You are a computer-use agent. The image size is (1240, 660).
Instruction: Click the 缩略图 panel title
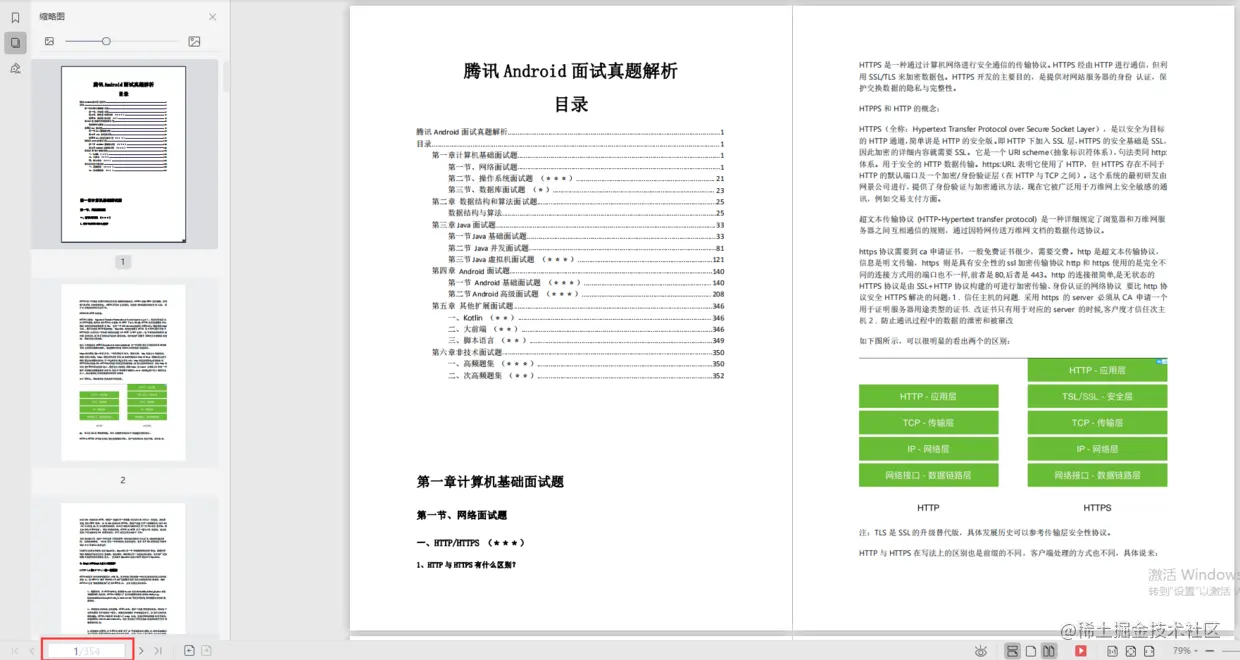point(52,17)
